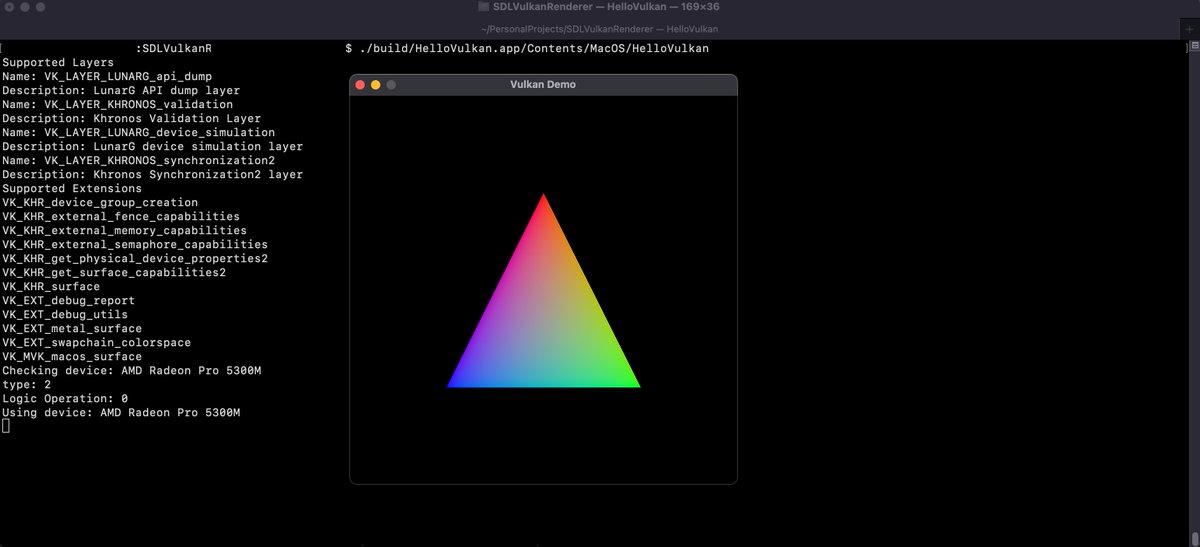This screenshot has height=547, width=1200.
Task: Close the Vulkan Demo window
Action: (360, 85)
